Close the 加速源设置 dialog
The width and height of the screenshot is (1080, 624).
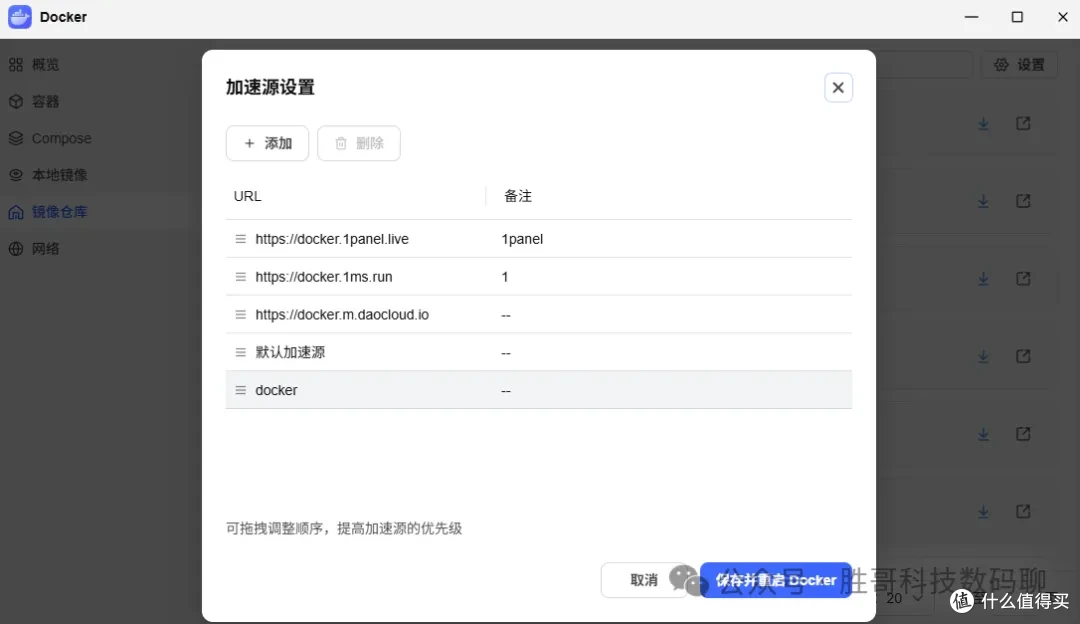pyautogui.click(x=838, y=87)
